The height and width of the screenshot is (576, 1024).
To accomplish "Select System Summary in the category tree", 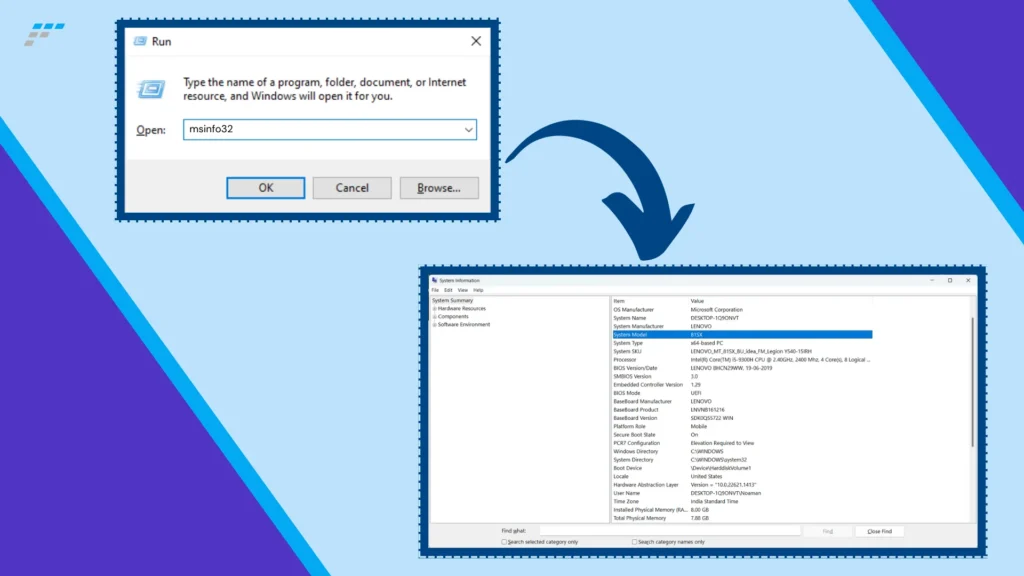I will (452, 300).
